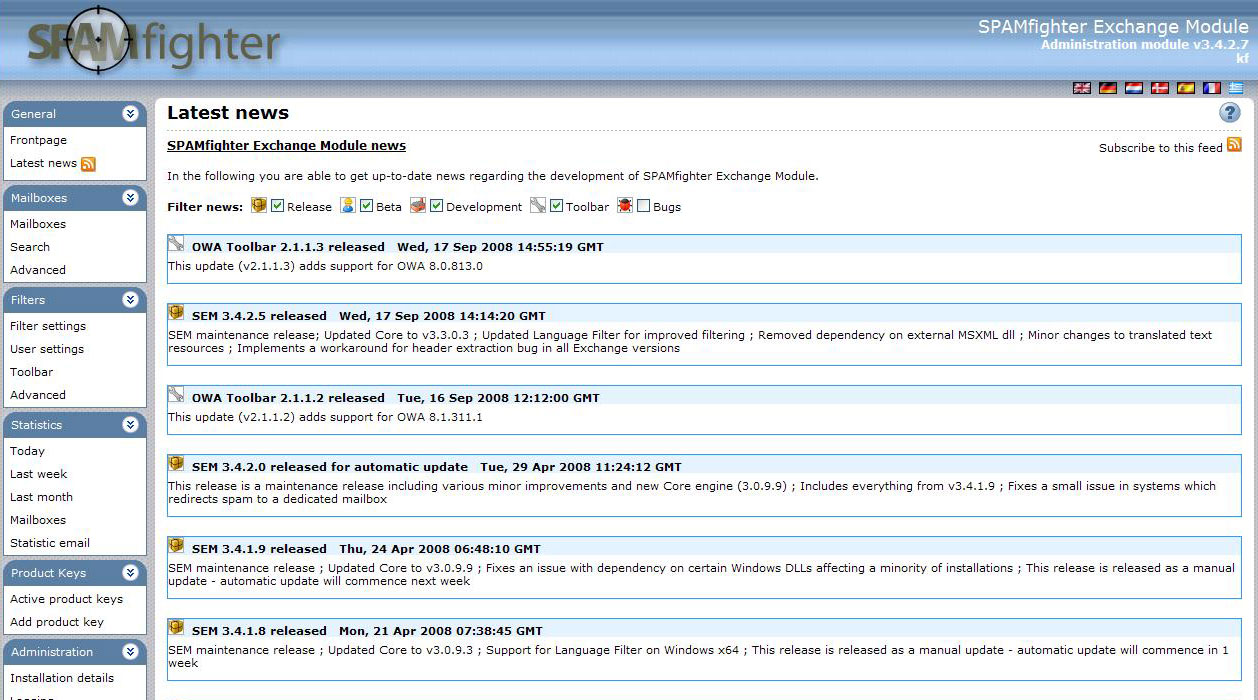This screenshot has height=700, width=1258.
Task: Switch language using the UK flag icon
Action: 1082,88
